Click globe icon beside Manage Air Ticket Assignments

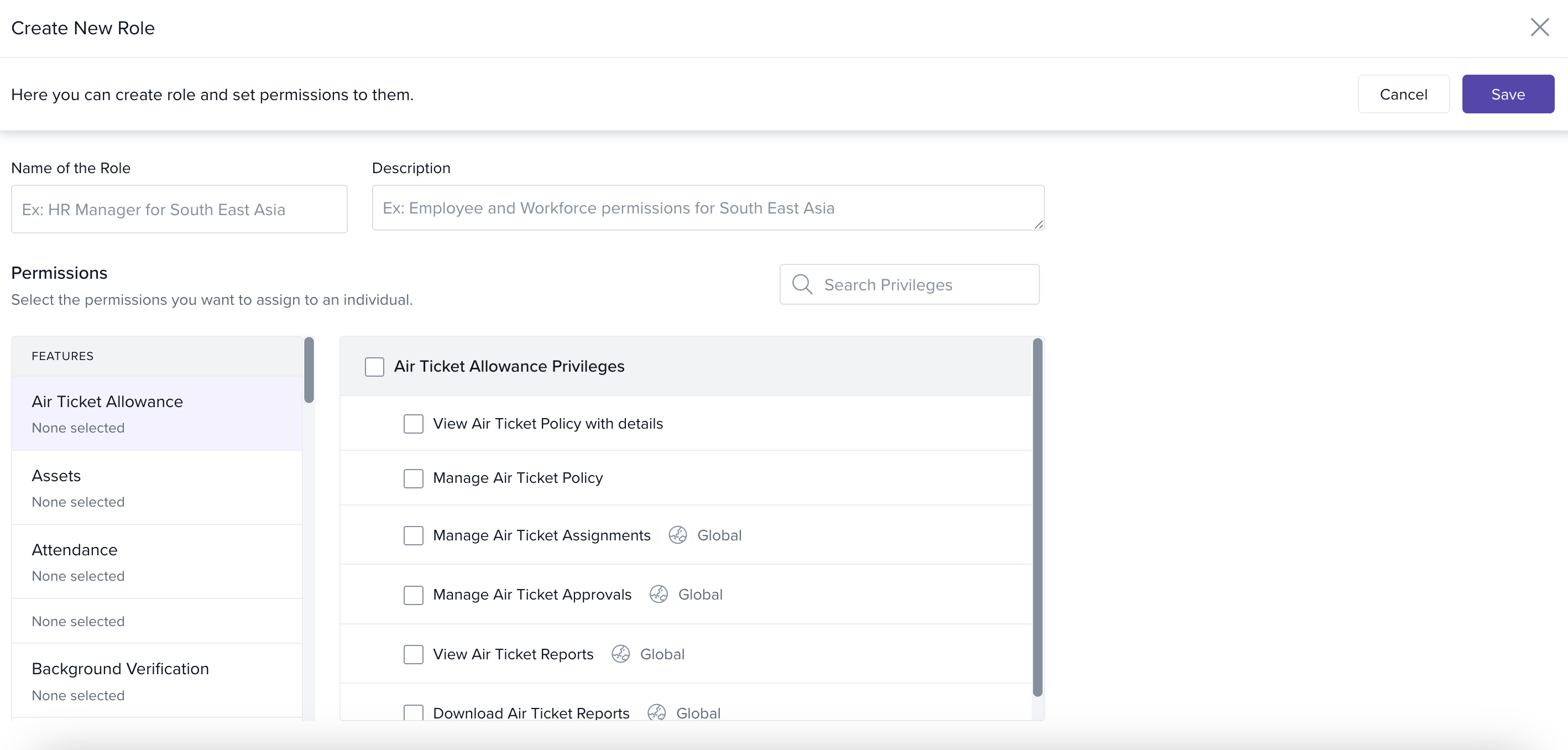pos(677,535)
